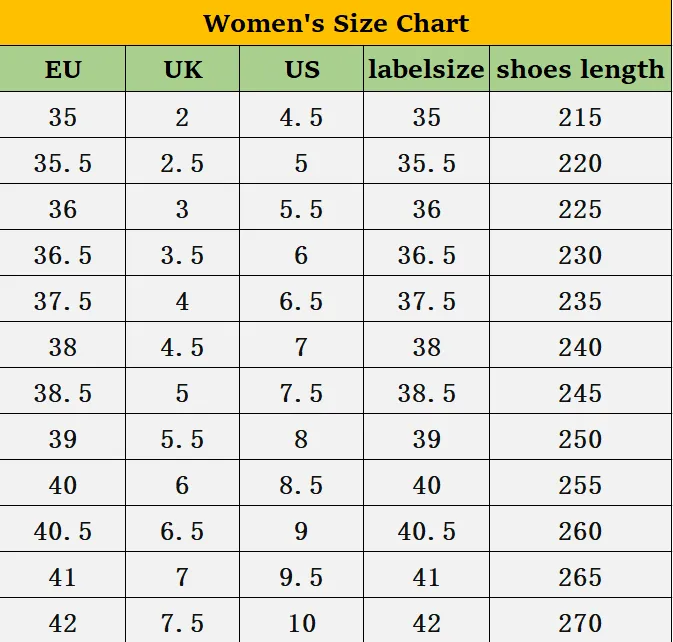Select shoes length 230 cell
673x642 pixels.
click(x=580, y=253)
